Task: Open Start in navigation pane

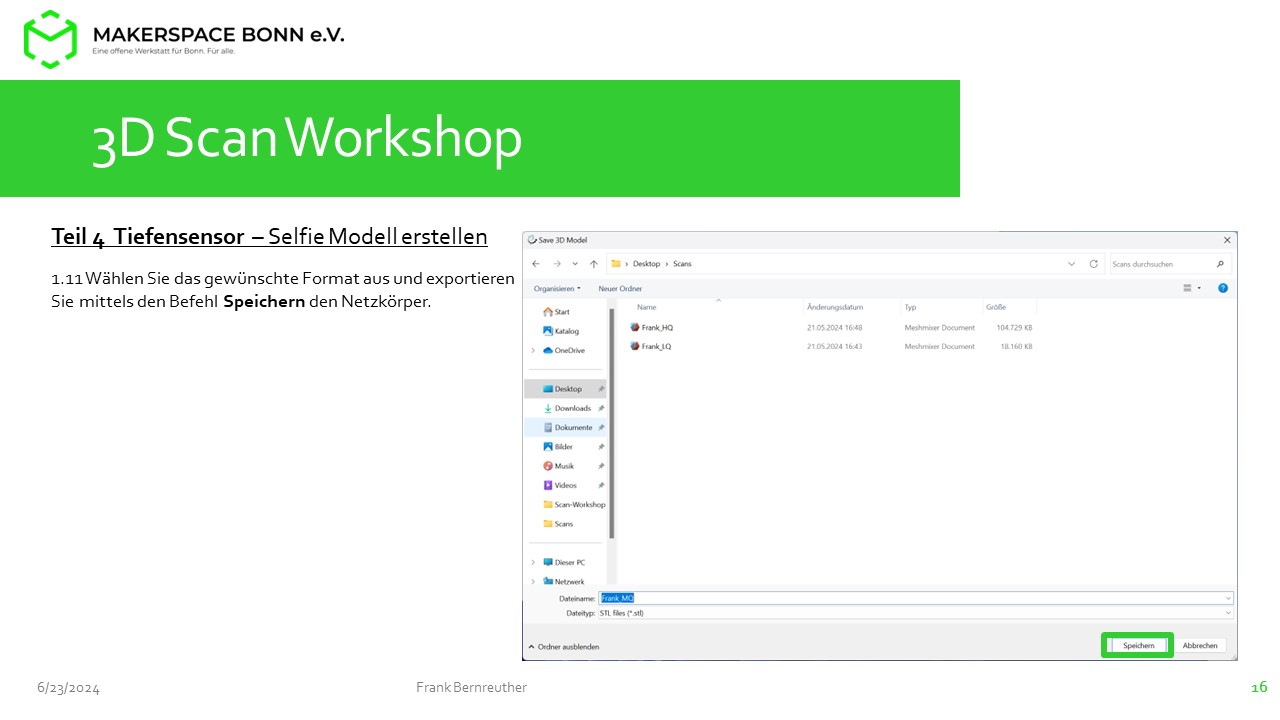Action: click(x=556, y=312)
